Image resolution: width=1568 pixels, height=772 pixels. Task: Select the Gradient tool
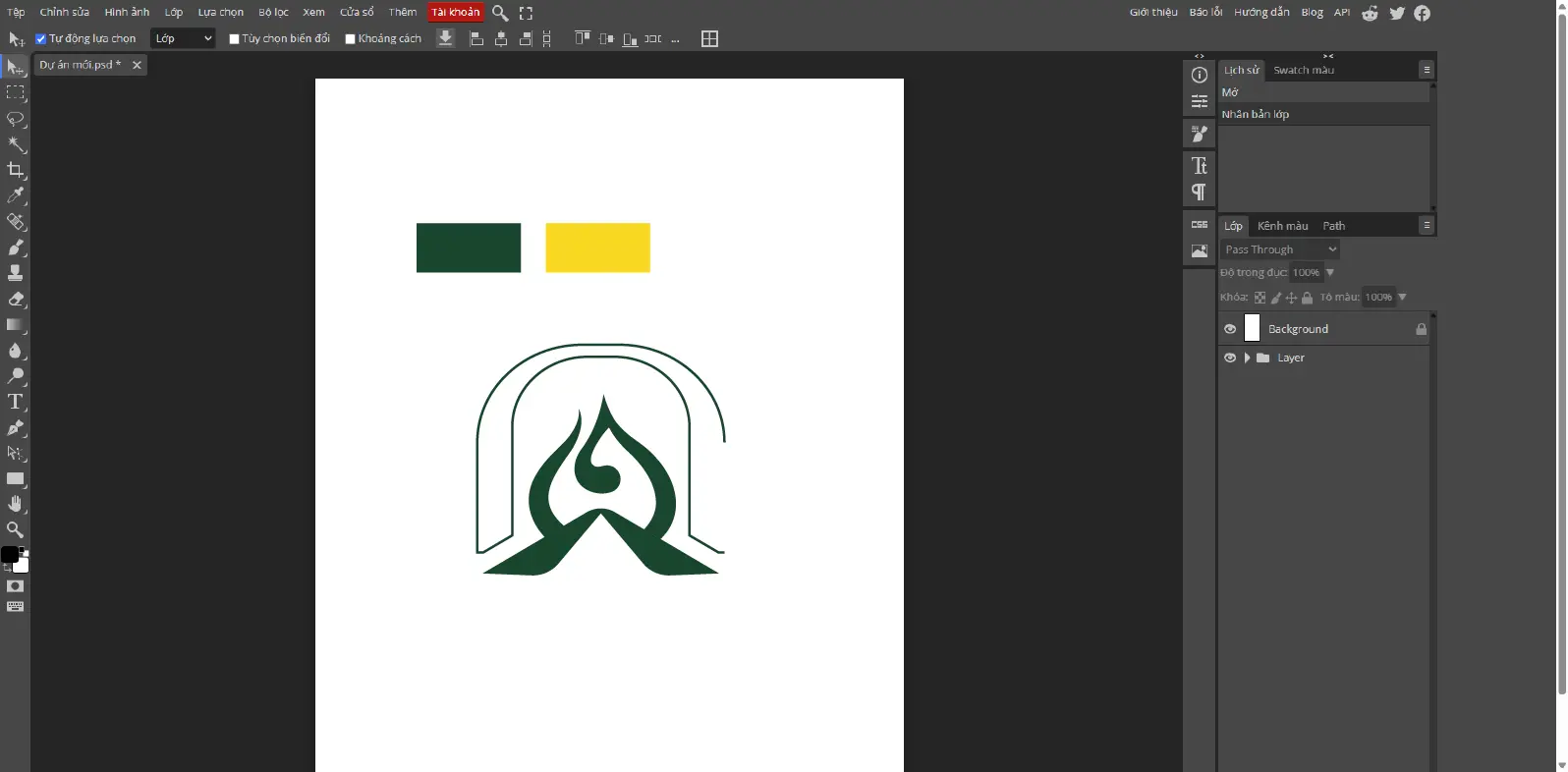point(15,325)
